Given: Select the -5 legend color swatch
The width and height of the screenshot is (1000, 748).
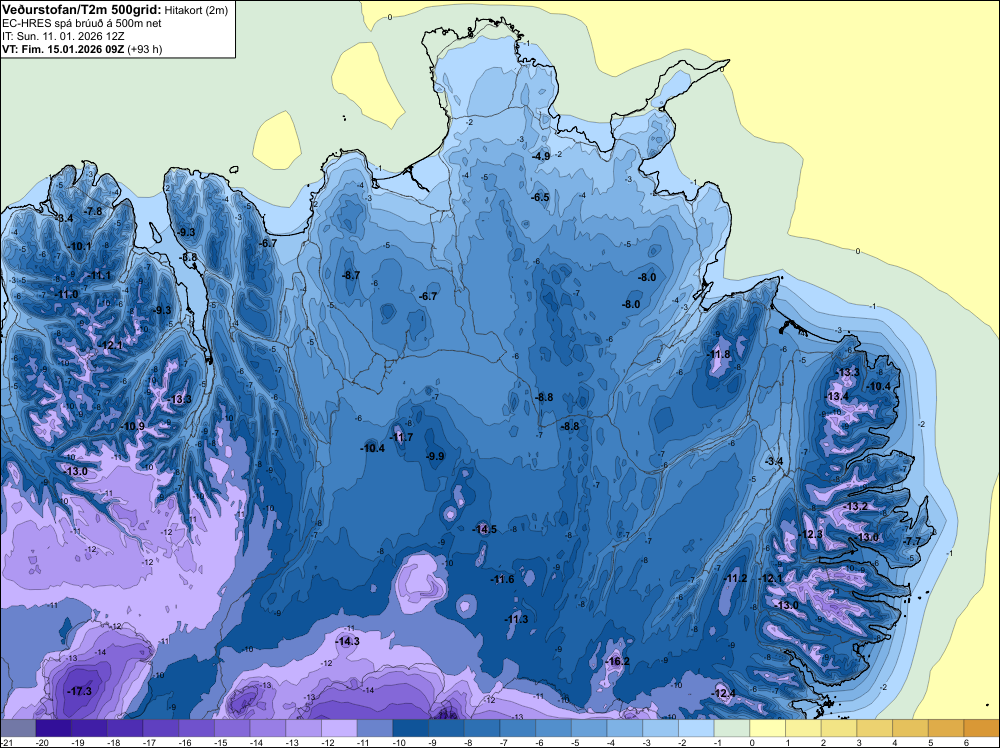Looking at the screenshot, I should tap(589, 728).
